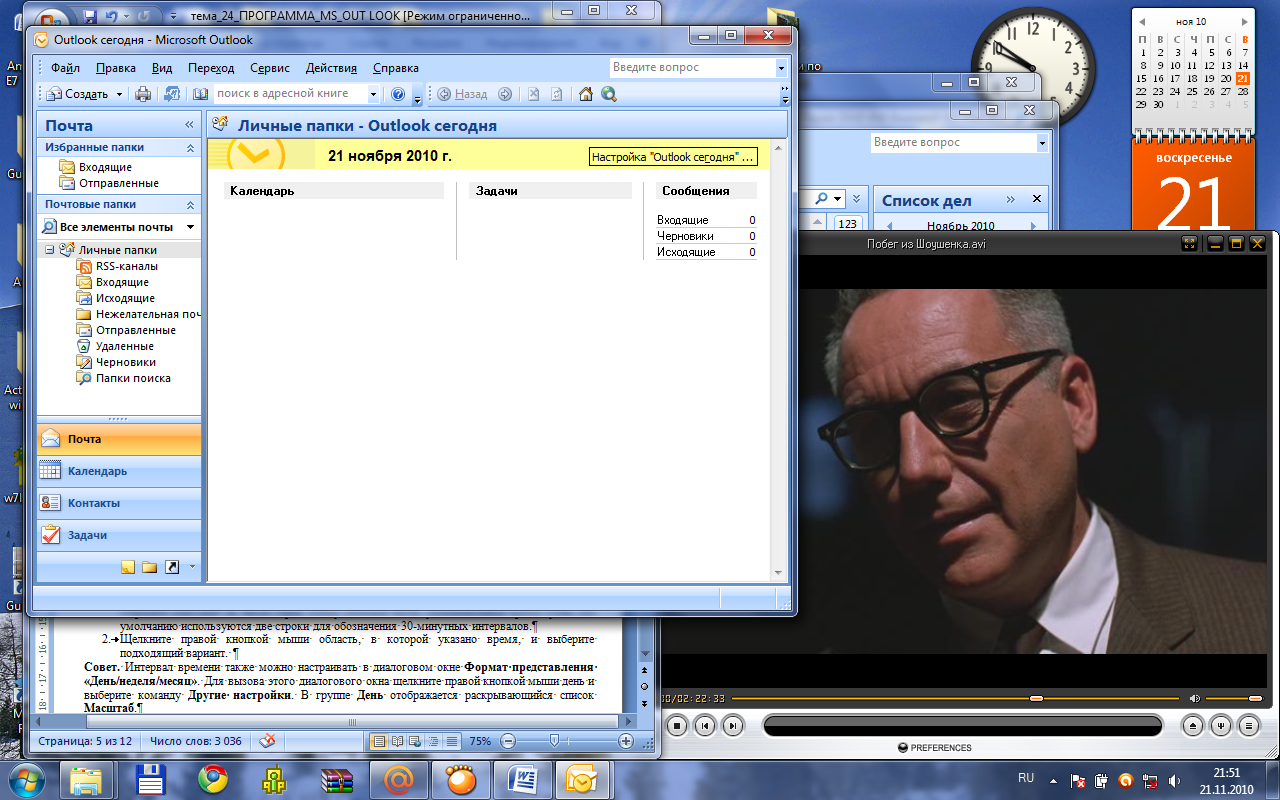The height and width of the screenshot is (800, 1280).
Task: Click the Folder List icon at navigation bottom
Action: tap(150, 567)
